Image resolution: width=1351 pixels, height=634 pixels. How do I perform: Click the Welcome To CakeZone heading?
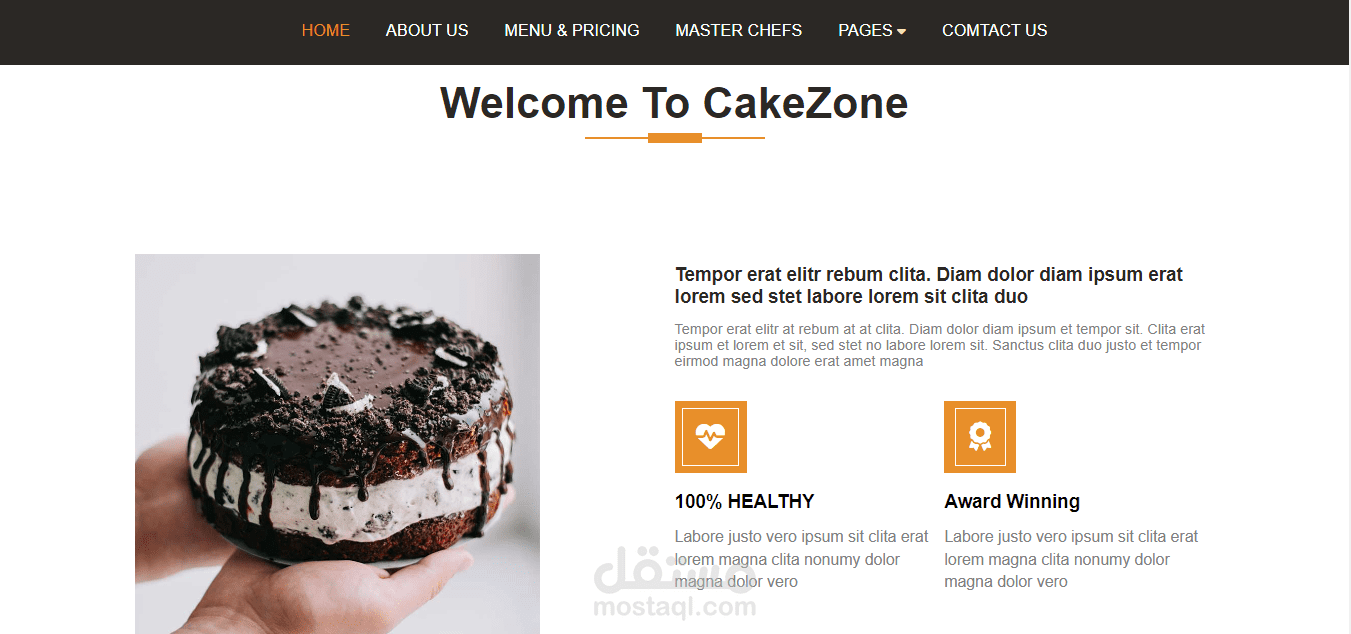tap(674, 103)
